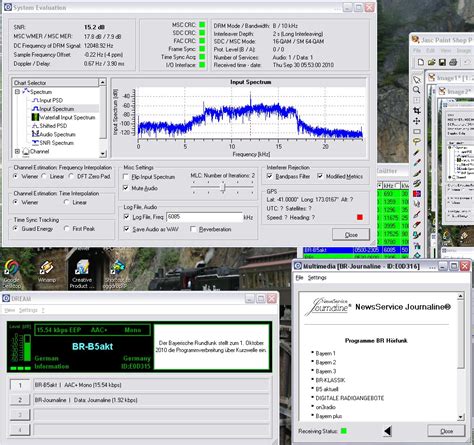Toggle Modified Metrics checkbox
The image size is (474, 445).
320,176
